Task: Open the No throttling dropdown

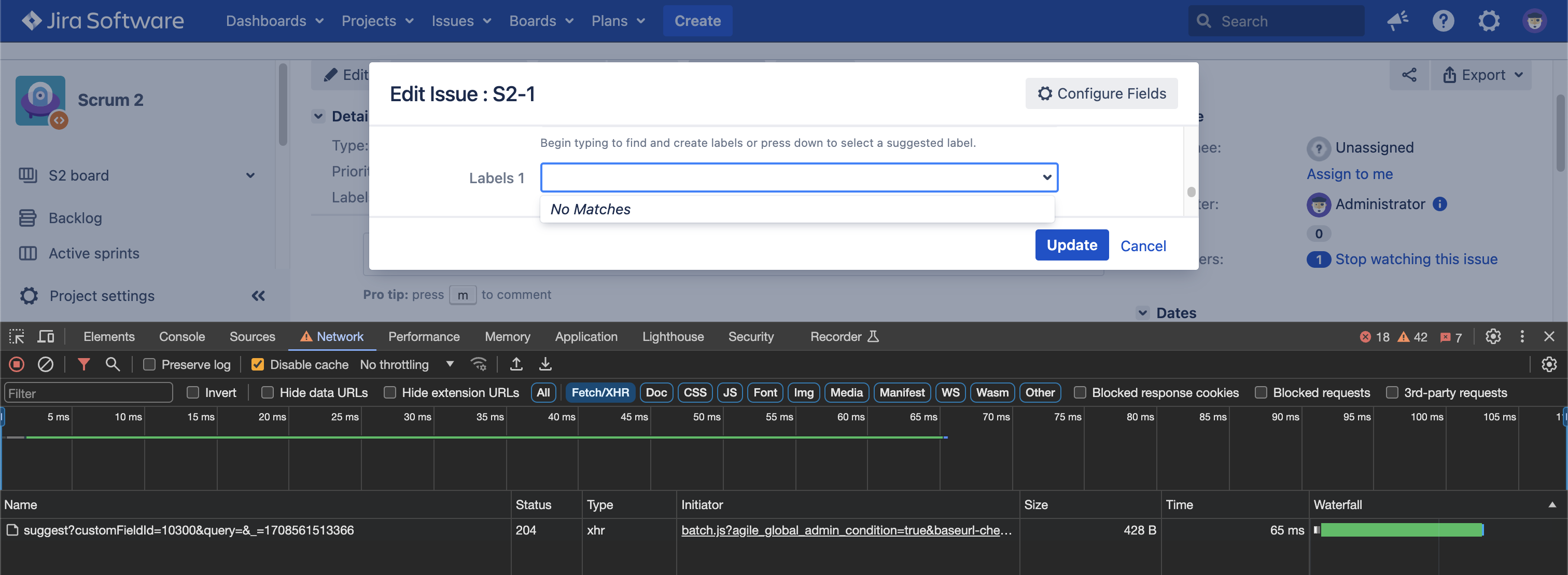Action: pos(407,364)
